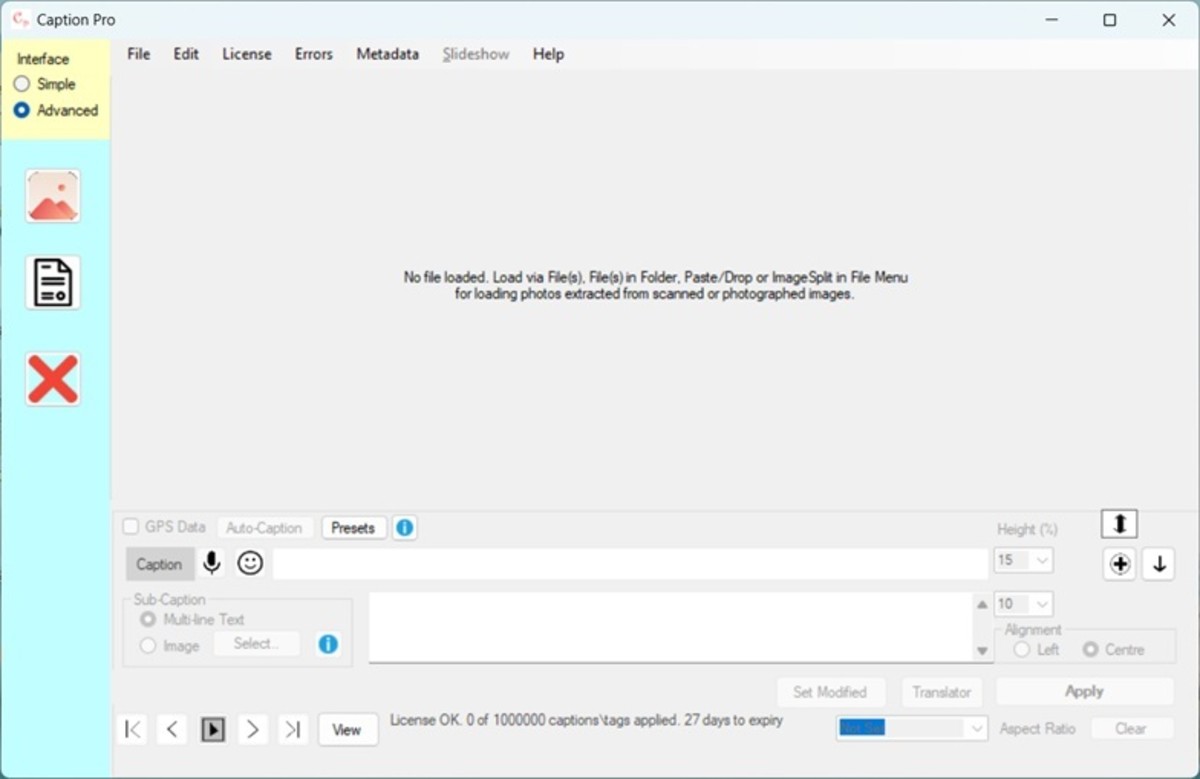
Task: Click the red X remove icon in sidebar
Action: [x=52, y=379]
